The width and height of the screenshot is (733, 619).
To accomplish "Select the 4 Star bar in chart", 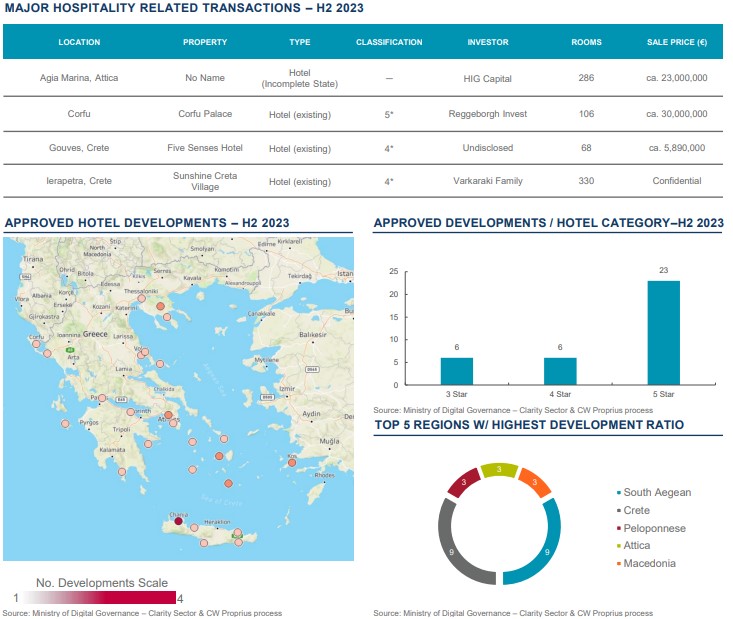I will tap(559, 371).
